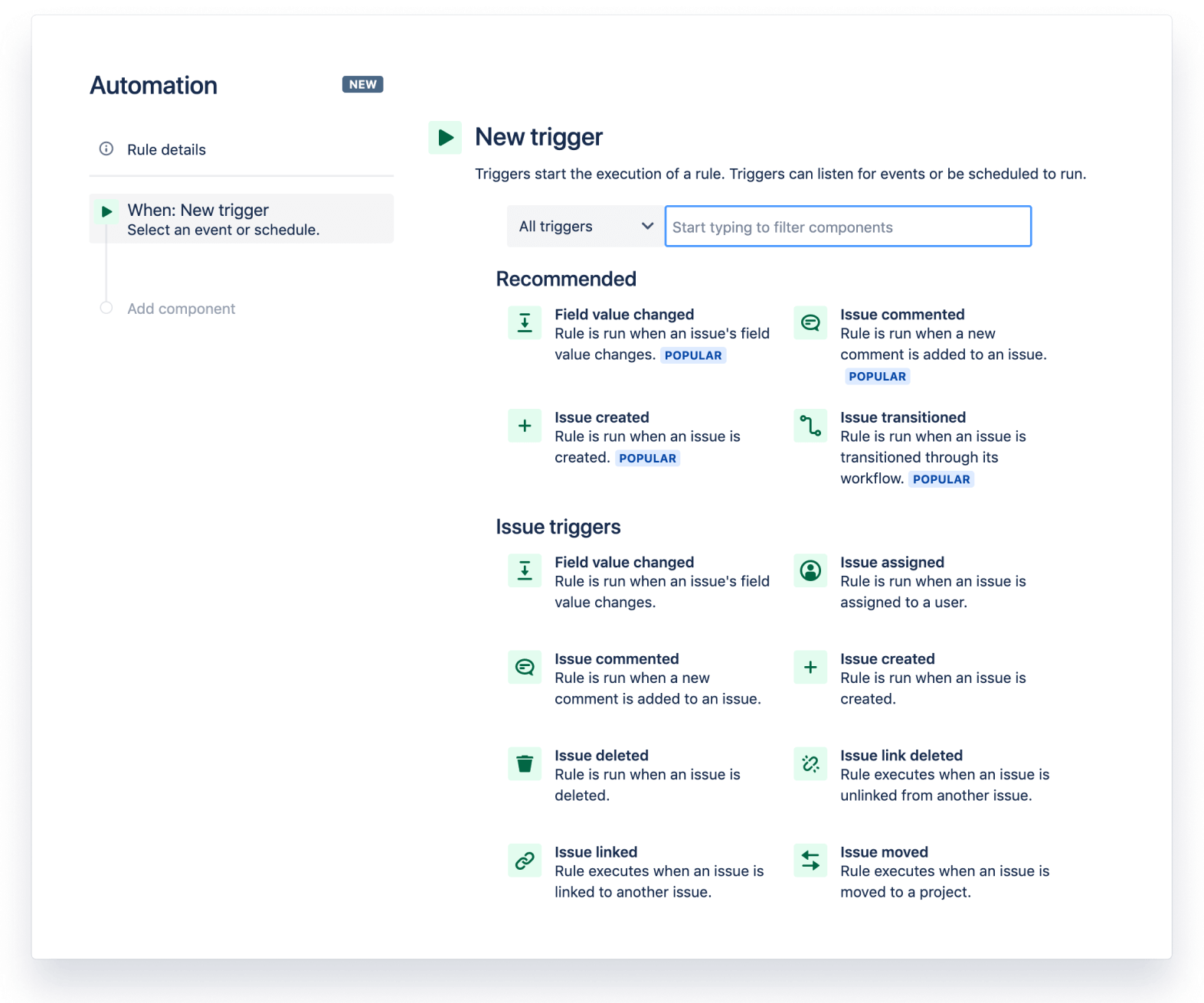Click the Issue transitioned workflow icon
The height and width of the screenshot is (1003, 1204).
(810, 426)
